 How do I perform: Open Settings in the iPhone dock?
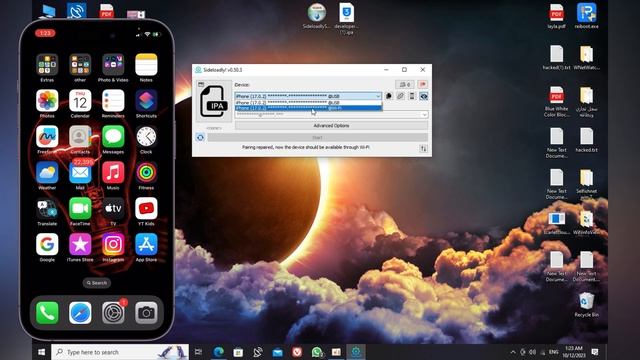click(x=113, y=313)
